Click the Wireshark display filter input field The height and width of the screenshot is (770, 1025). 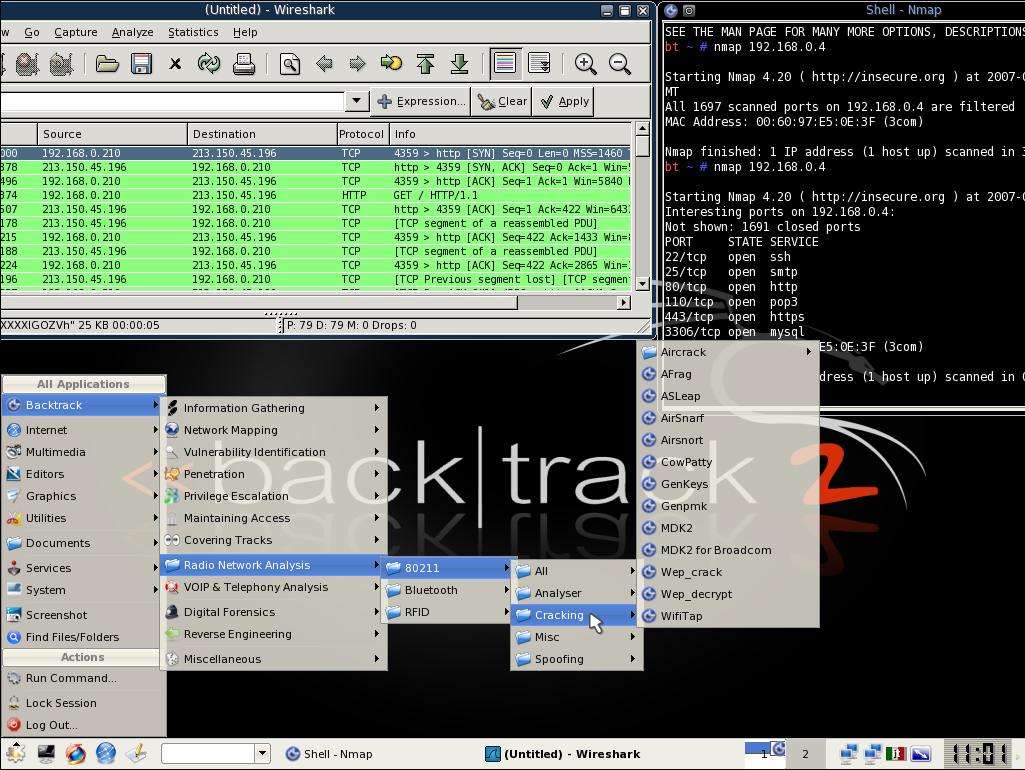coord(173,101)
